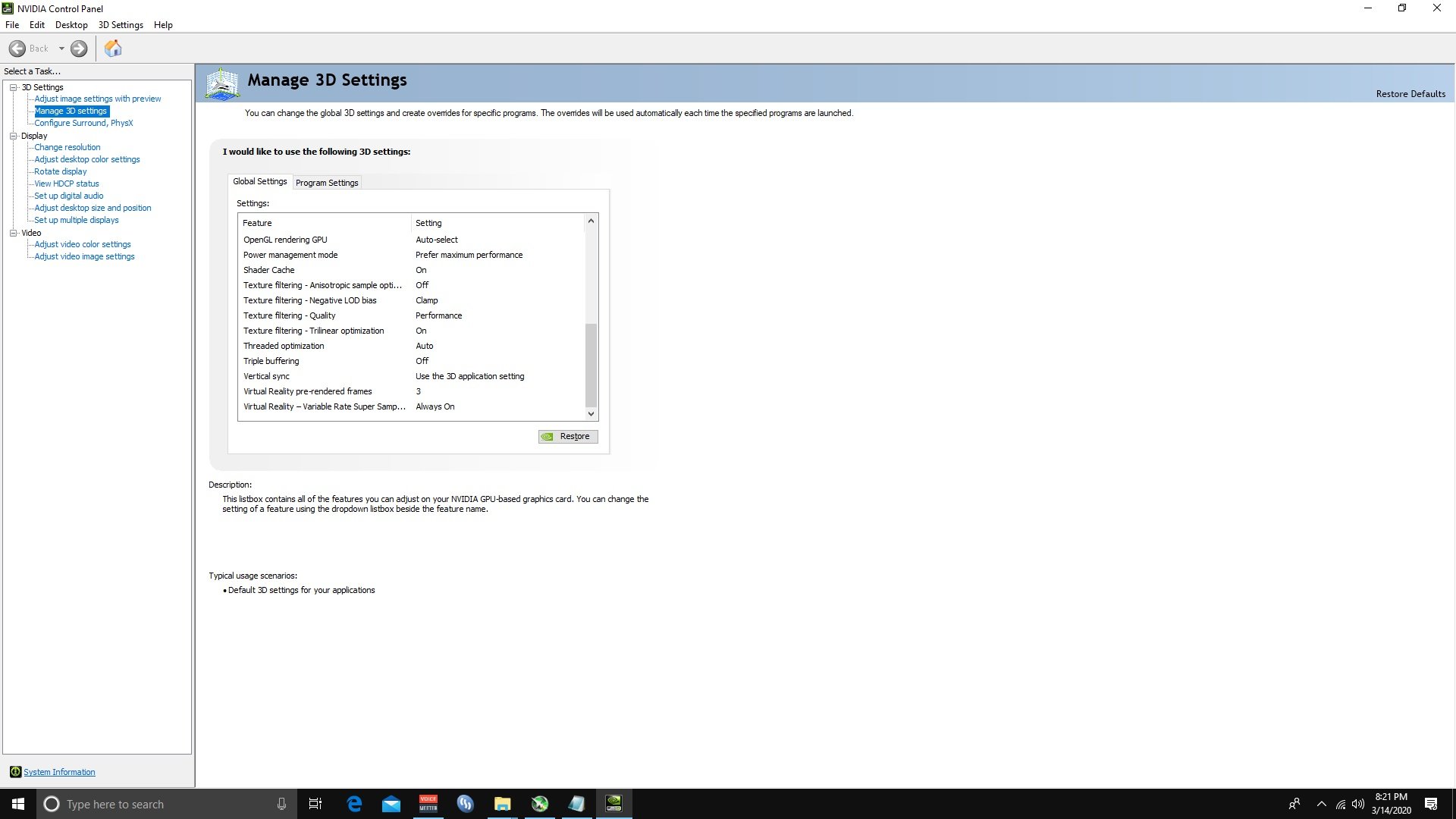
Task: Select the Triple buffering row
Action: 412,361
